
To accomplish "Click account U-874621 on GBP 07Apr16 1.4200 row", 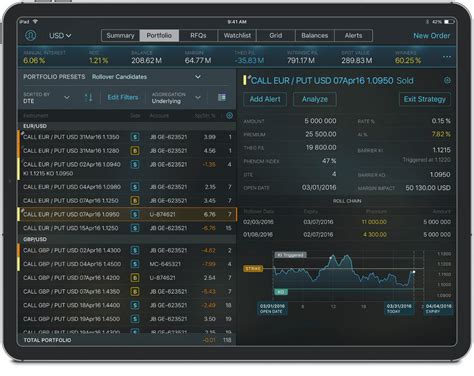I will coord(162,278).
